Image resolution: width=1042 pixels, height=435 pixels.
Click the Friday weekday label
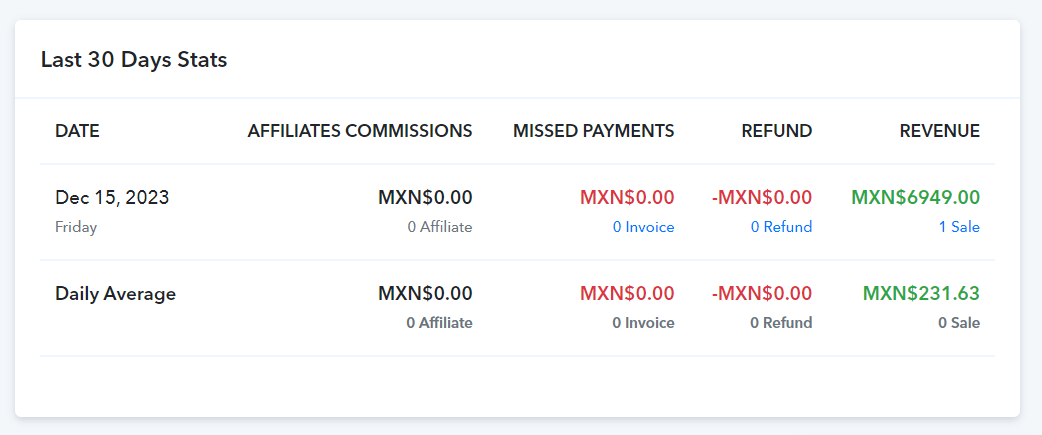76,227
